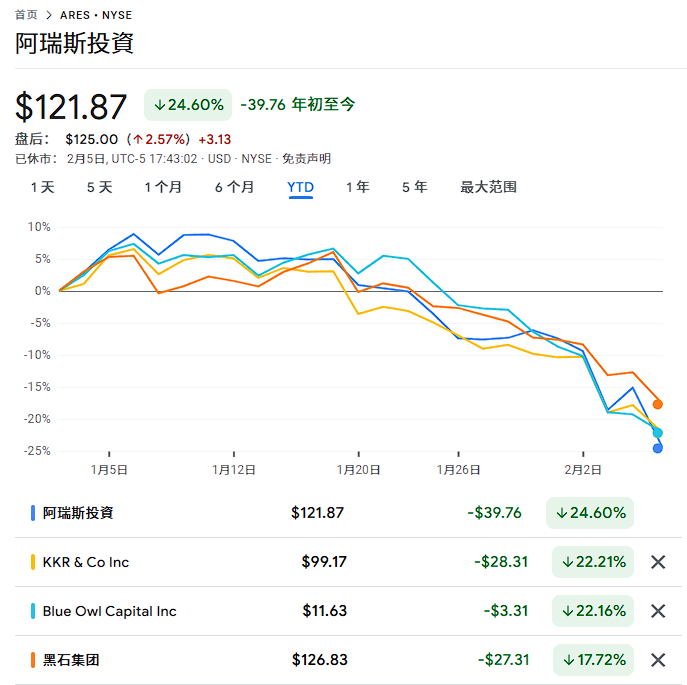The image size is (687, 685).
Task: Show the 5 年 chart range
Action: click(x=414, y=187)
